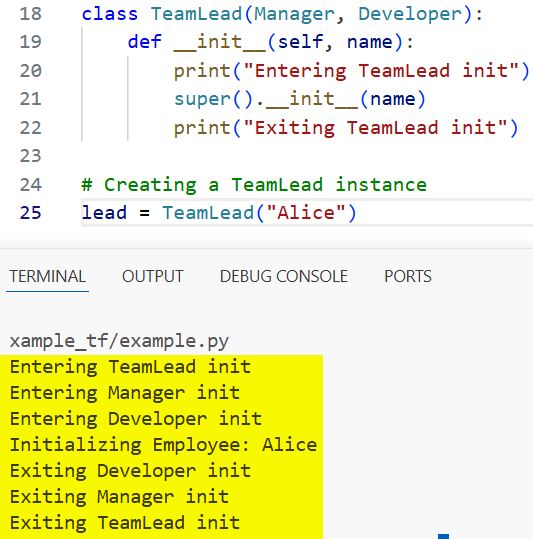Screen dimensions: 533x539
Task: Click 'super' on line 21
Action: 202,99
